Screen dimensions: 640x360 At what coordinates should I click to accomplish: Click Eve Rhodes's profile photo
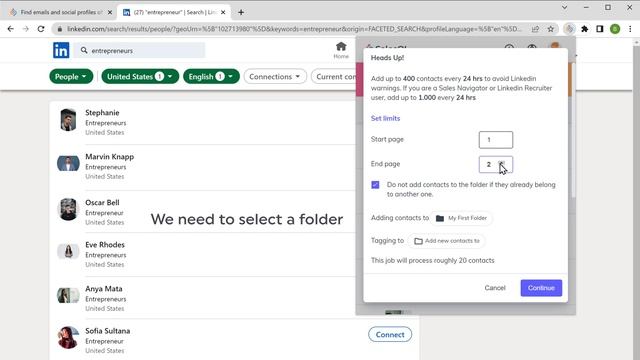[68, 251]
